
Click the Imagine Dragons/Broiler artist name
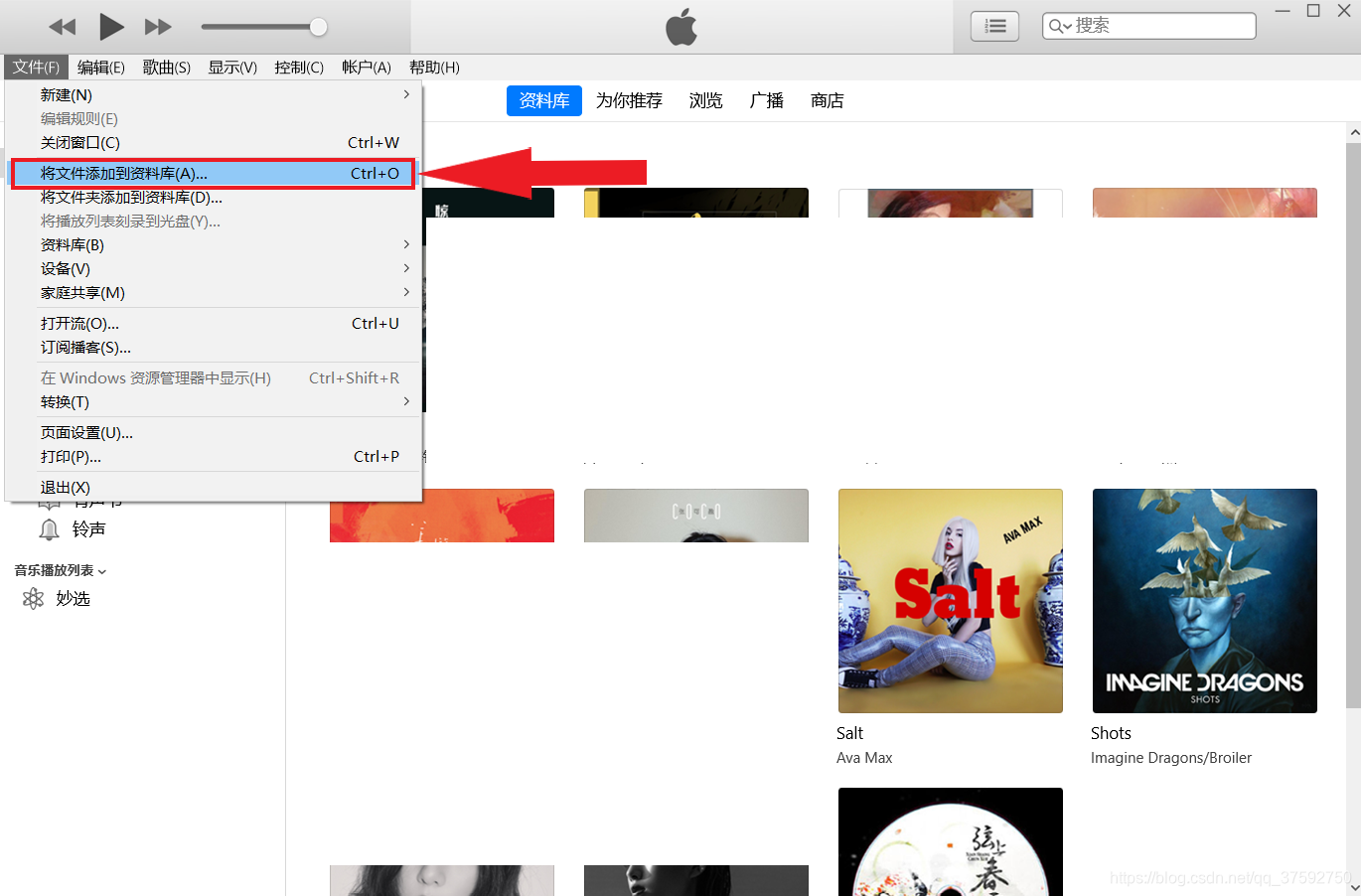1171,758
